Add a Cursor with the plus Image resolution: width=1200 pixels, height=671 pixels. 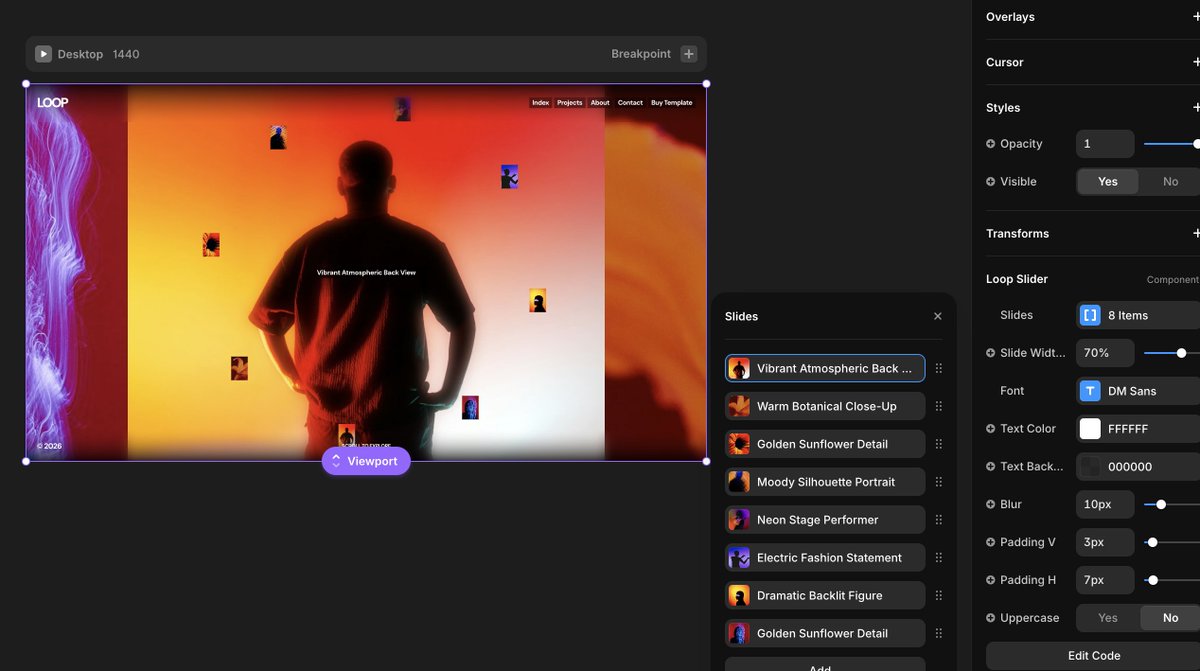tap(1196, 62)
